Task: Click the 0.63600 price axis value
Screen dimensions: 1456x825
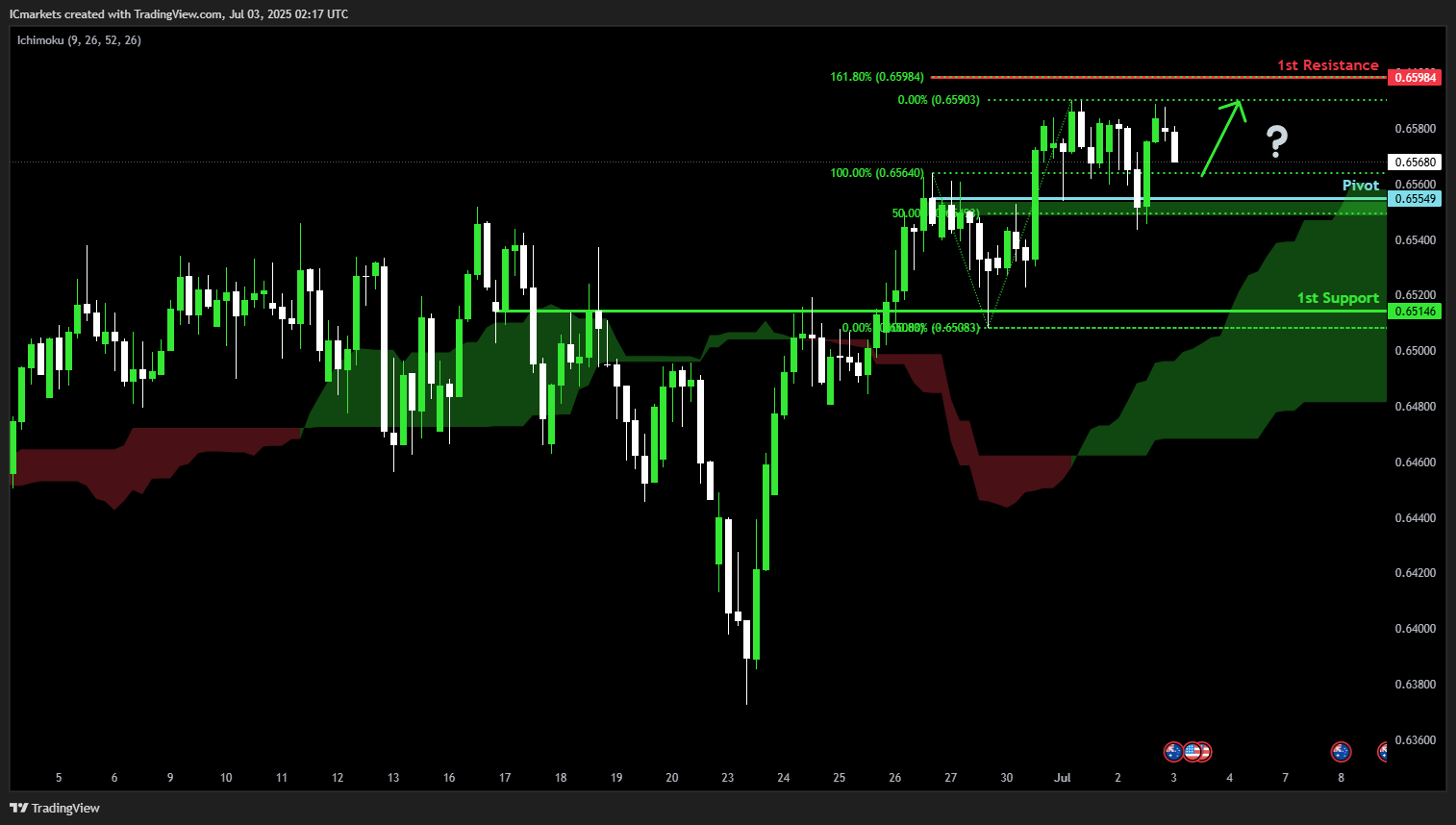Action: coord(1416,740)
